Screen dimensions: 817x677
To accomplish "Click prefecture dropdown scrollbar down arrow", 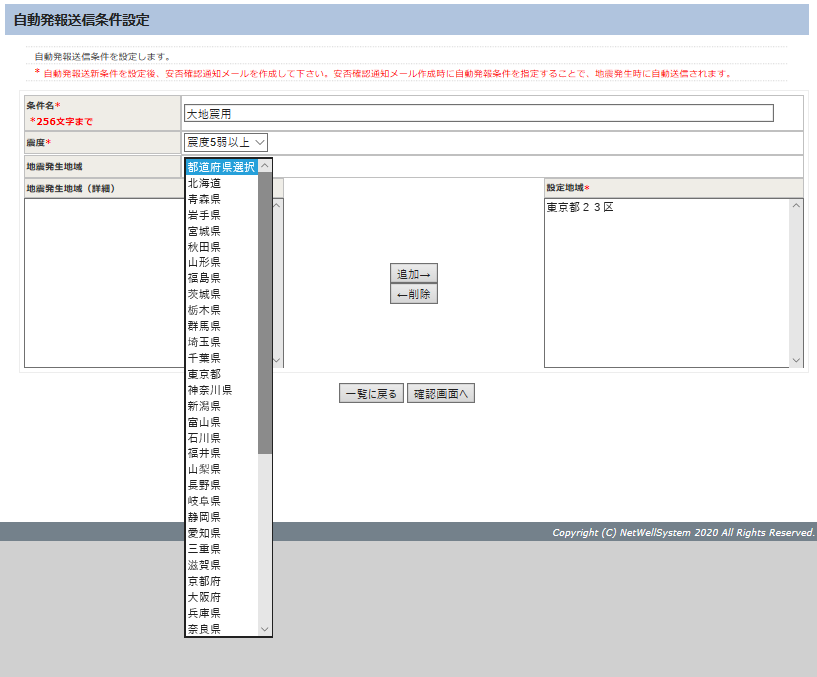I will (x=265, y=629).
